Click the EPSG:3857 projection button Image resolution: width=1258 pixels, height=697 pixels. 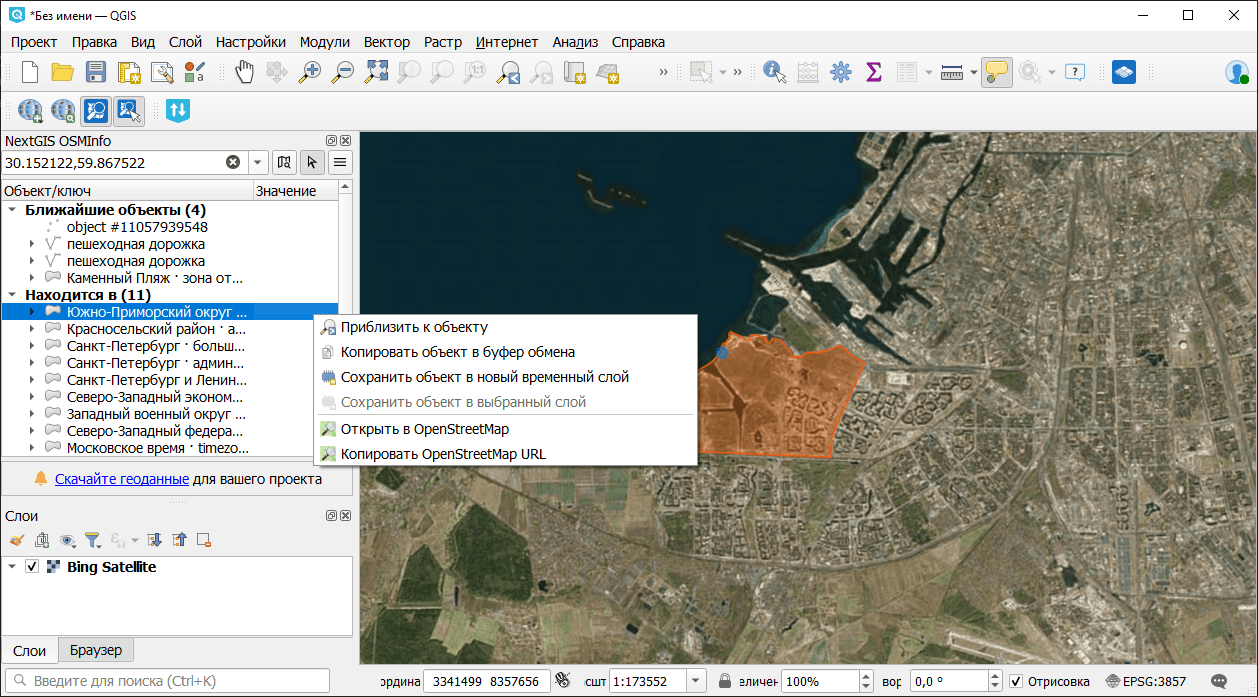click(1145, 681)
